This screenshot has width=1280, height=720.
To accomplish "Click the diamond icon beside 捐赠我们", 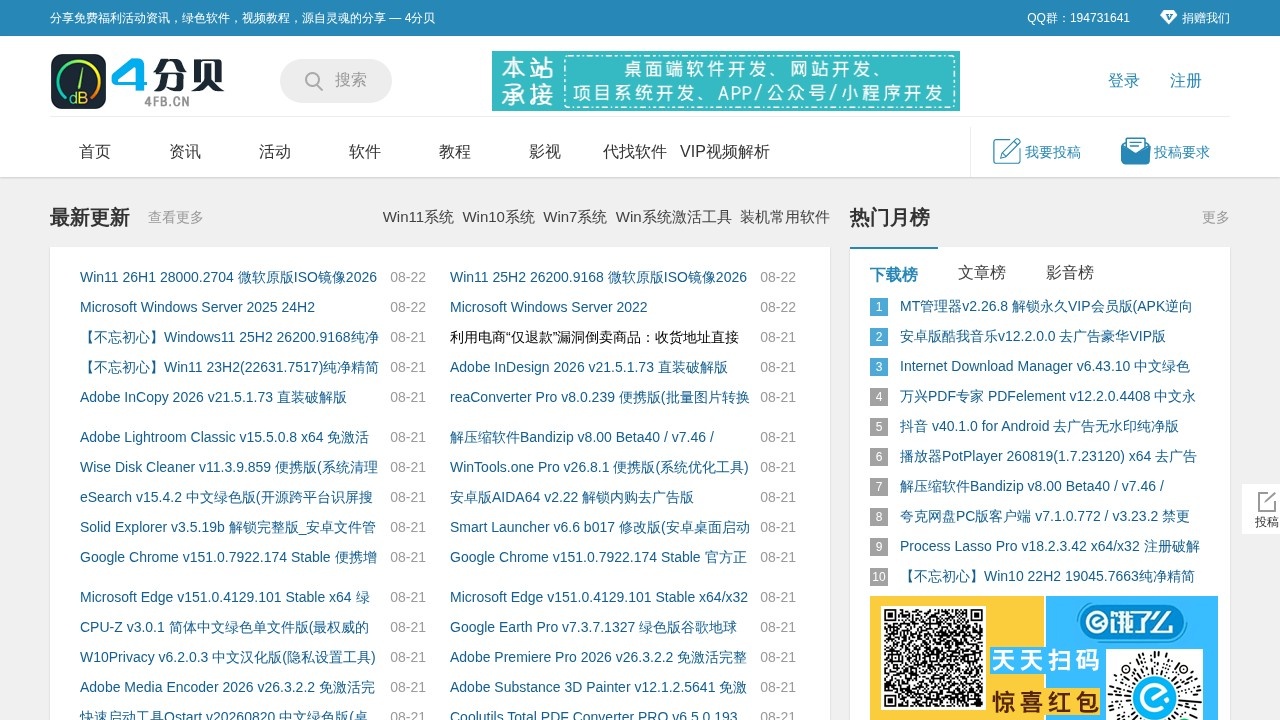I will (1168, 17).
